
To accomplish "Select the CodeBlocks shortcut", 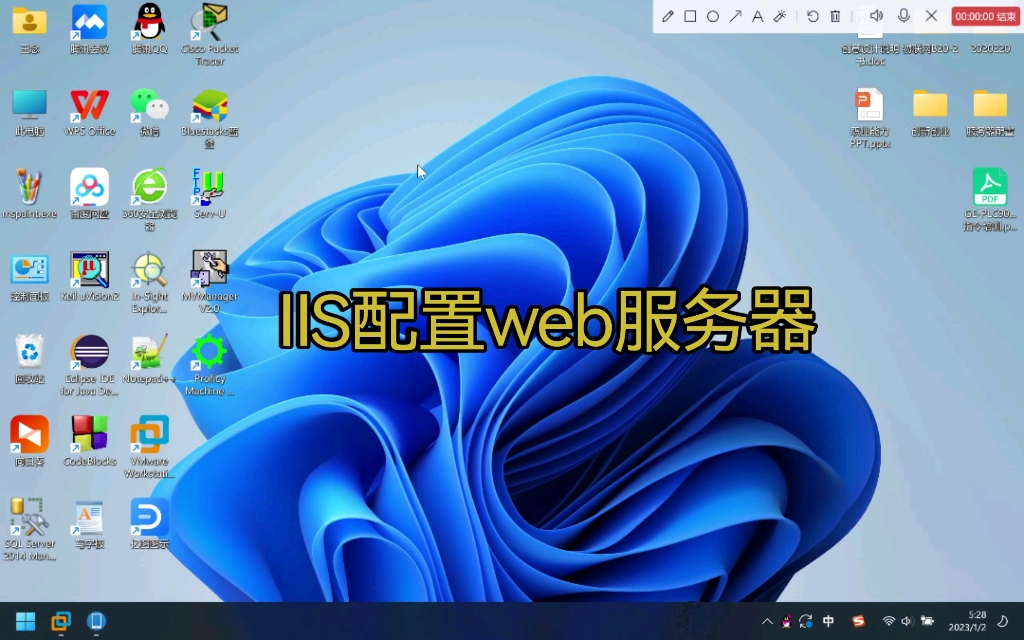I will [89, 441].
